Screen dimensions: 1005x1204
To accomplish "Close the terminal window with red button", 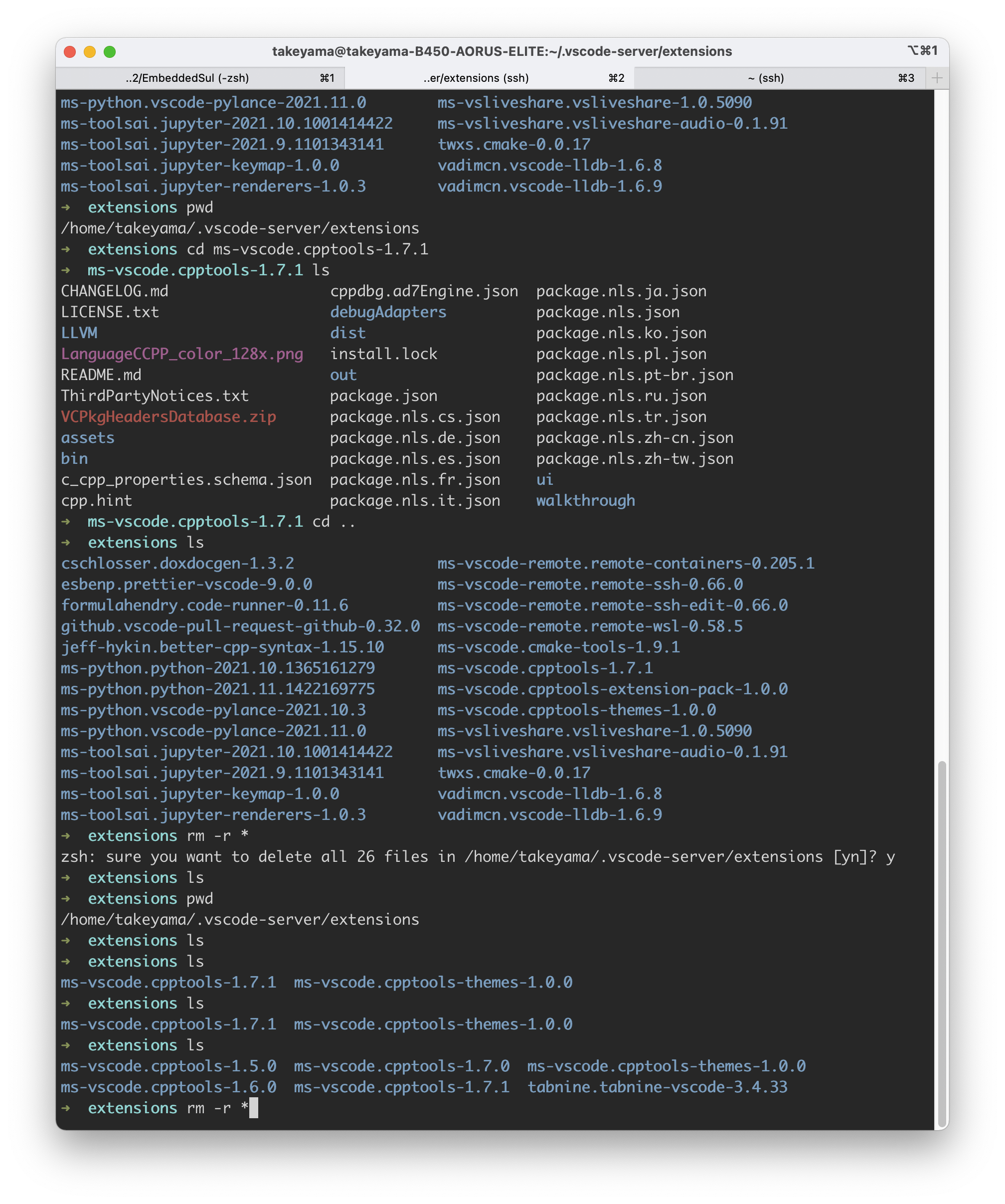I will [x=70, y=51].
